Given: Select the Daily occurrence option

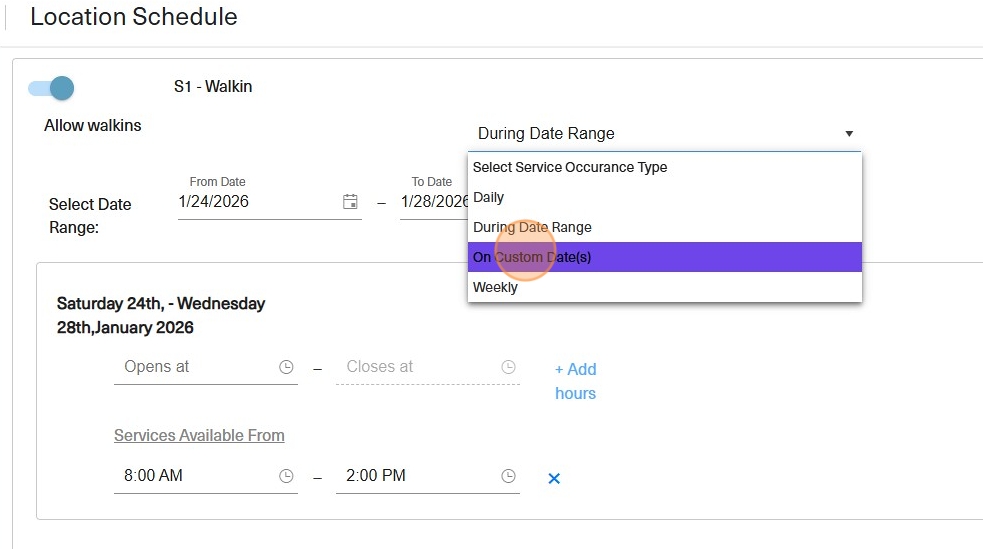Looking at the screenshot, I should (x=489, y=197).
